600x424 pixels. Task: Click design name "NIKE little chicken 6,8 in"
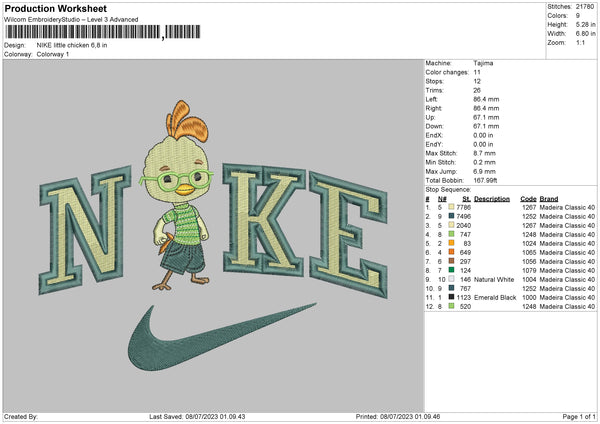point(72,45)
